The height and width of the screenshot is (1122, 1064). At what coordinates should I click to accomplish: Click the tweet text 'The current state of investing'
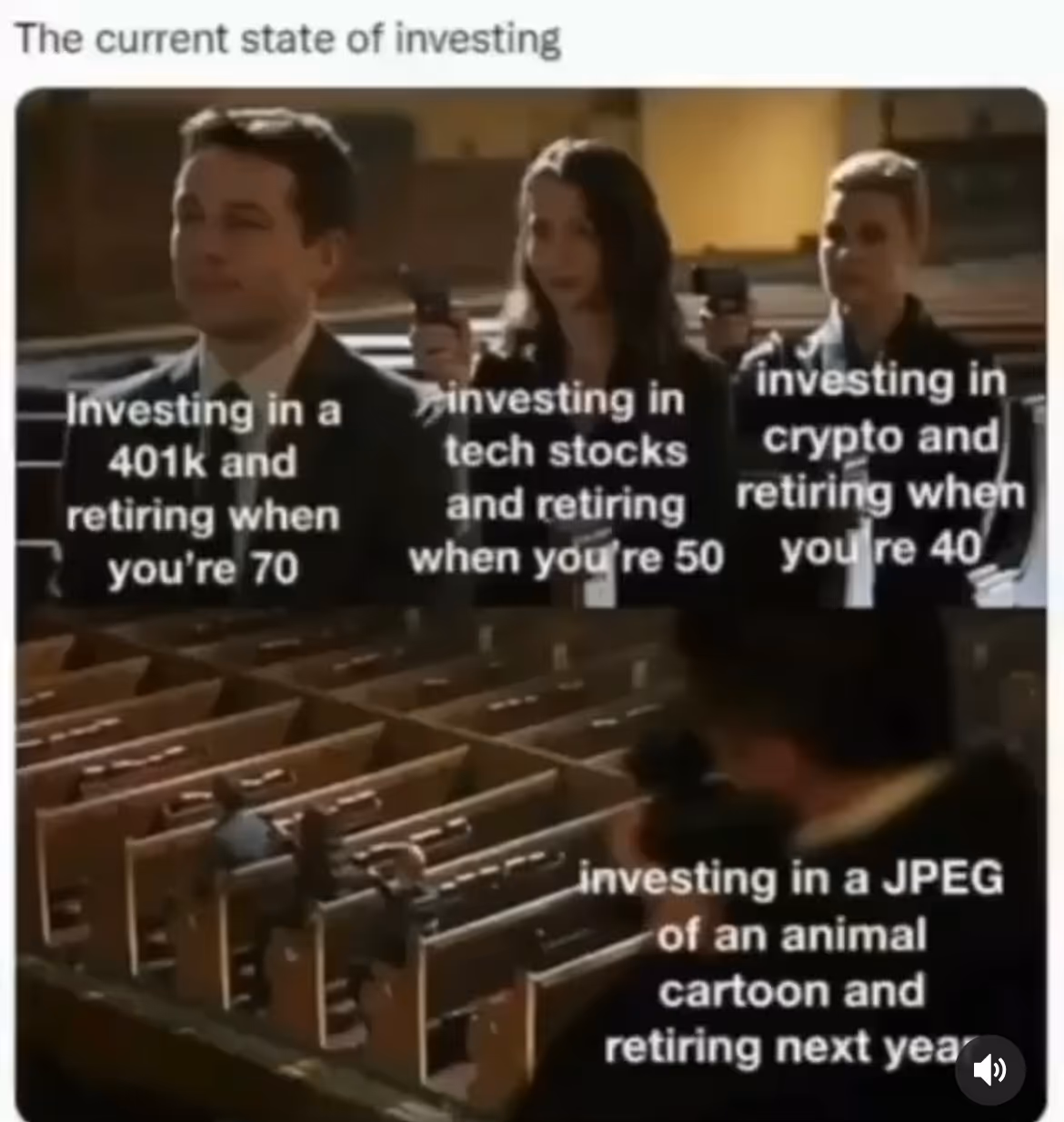click(287, 39)
